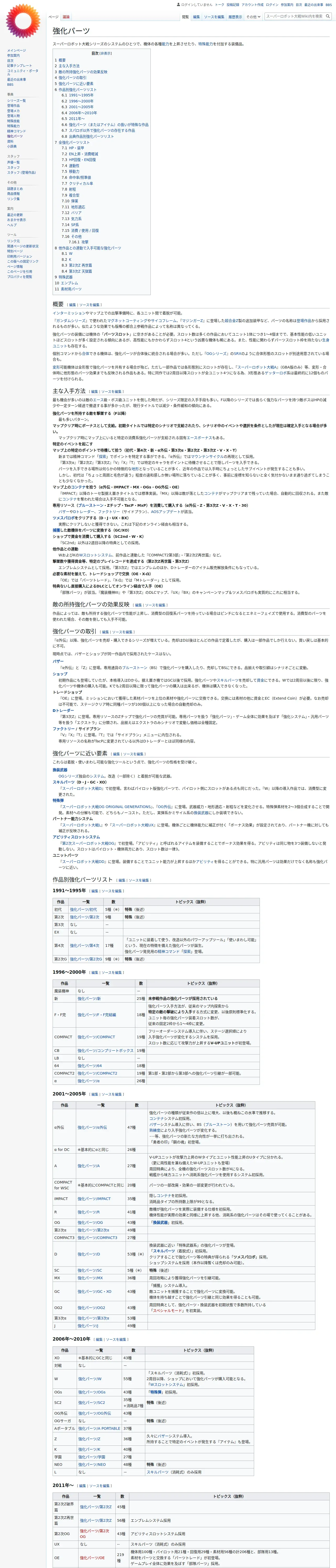Open メインページ in sidebar

16,50
